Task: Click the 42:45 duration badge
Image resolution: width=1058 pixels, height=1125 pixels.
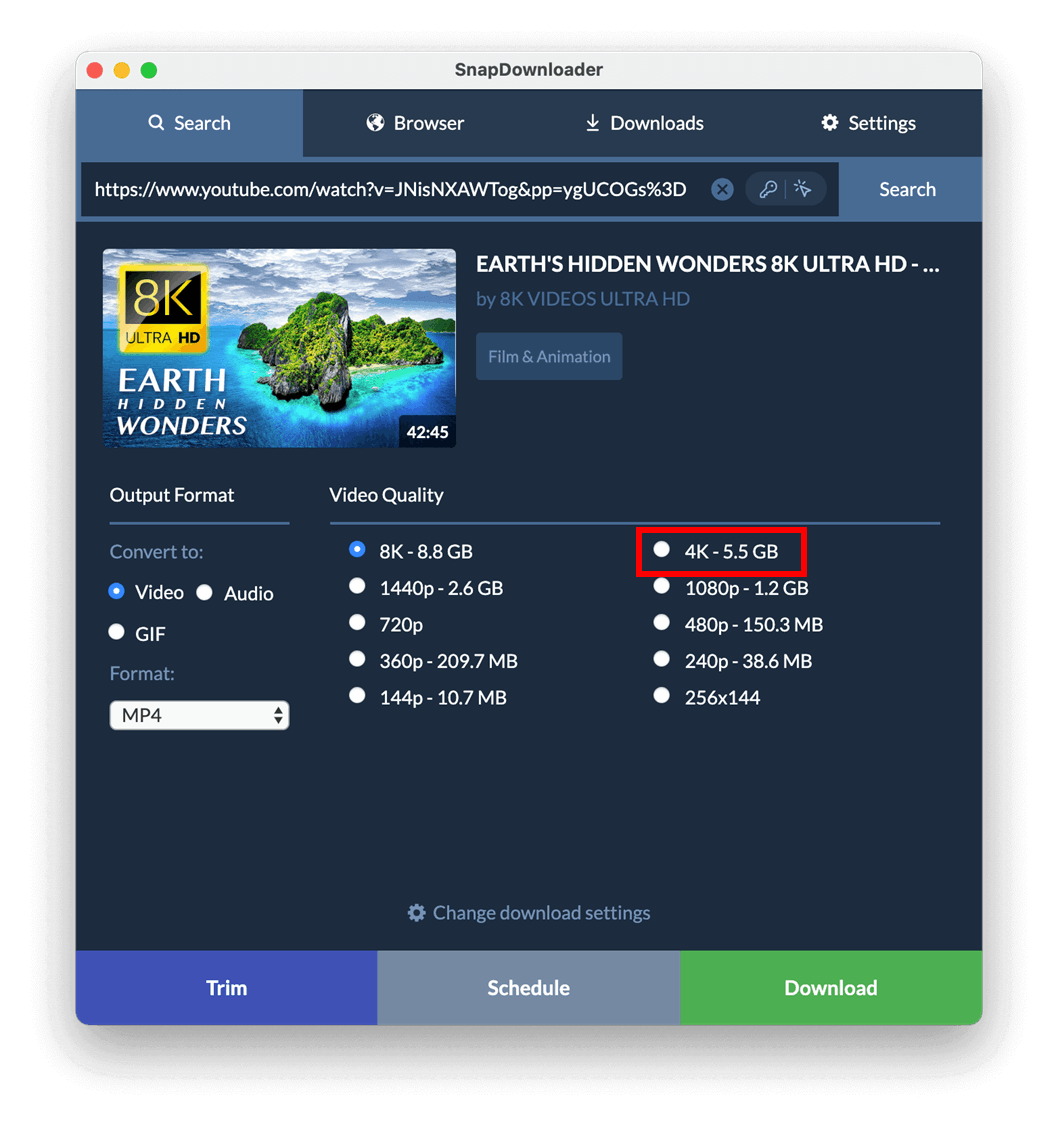Action: click(427, 432)
